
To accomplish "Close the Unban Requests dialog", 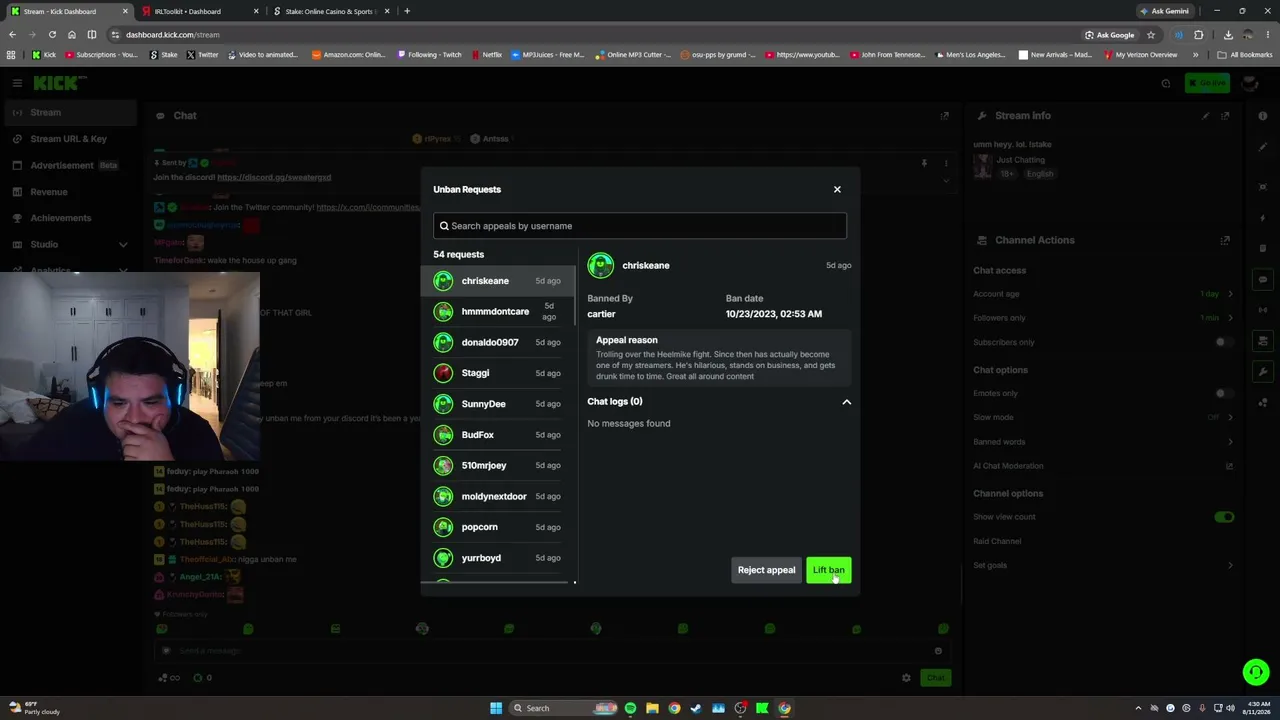I will click(x=837, y=189).
